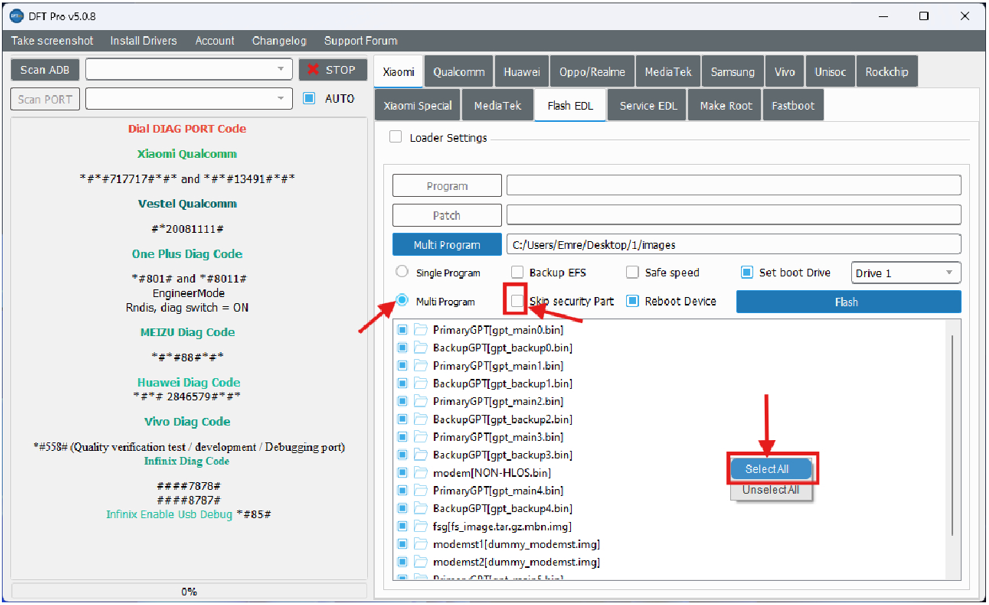
Task: Uncheck the fsg[fs_image.tar.gz.mbn.img] checkbox
Action: [x=402, y=526]
